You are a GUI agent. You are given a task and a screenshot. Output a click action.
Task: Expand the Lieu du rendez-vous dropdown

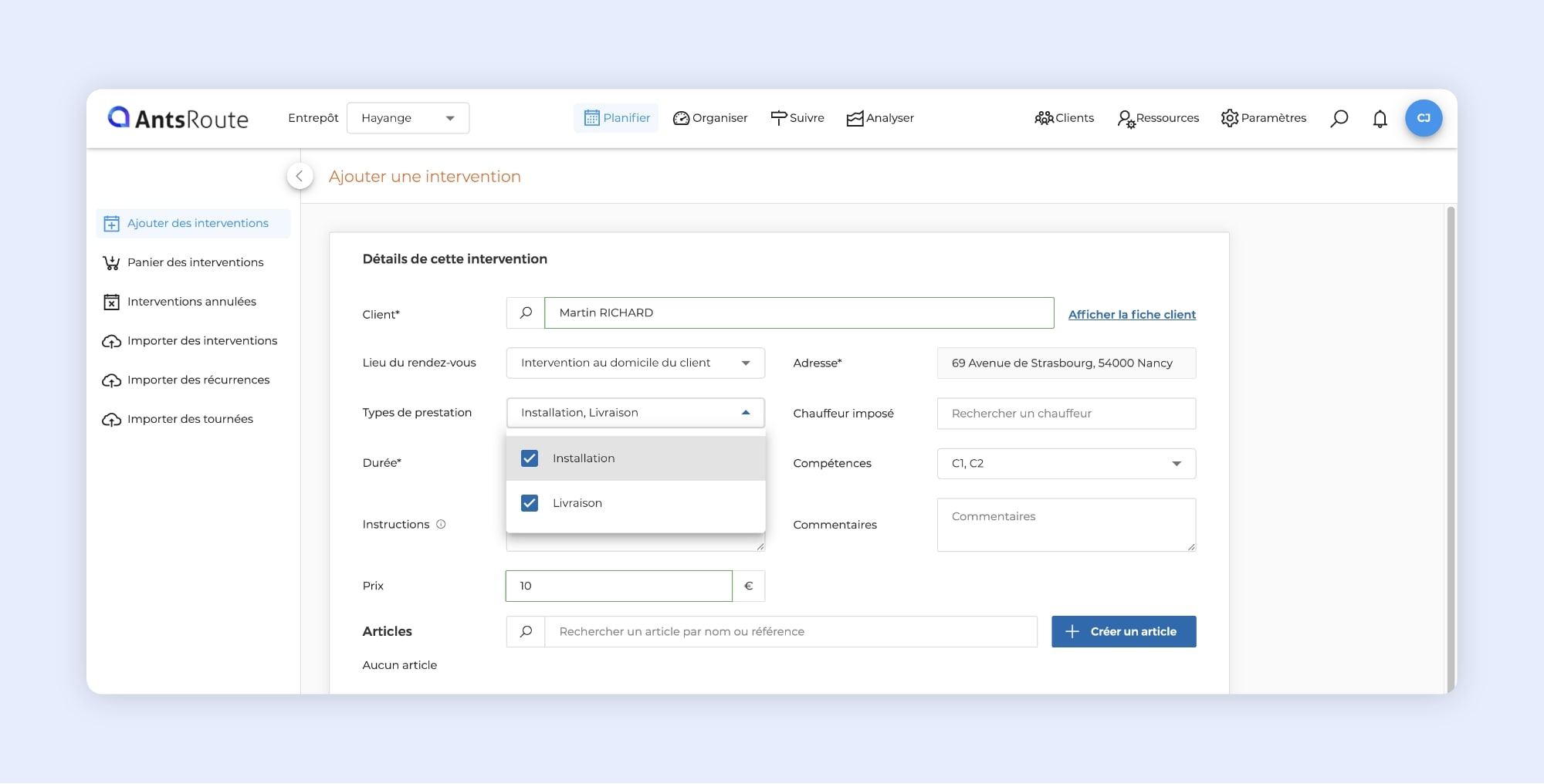coord(635,363)
